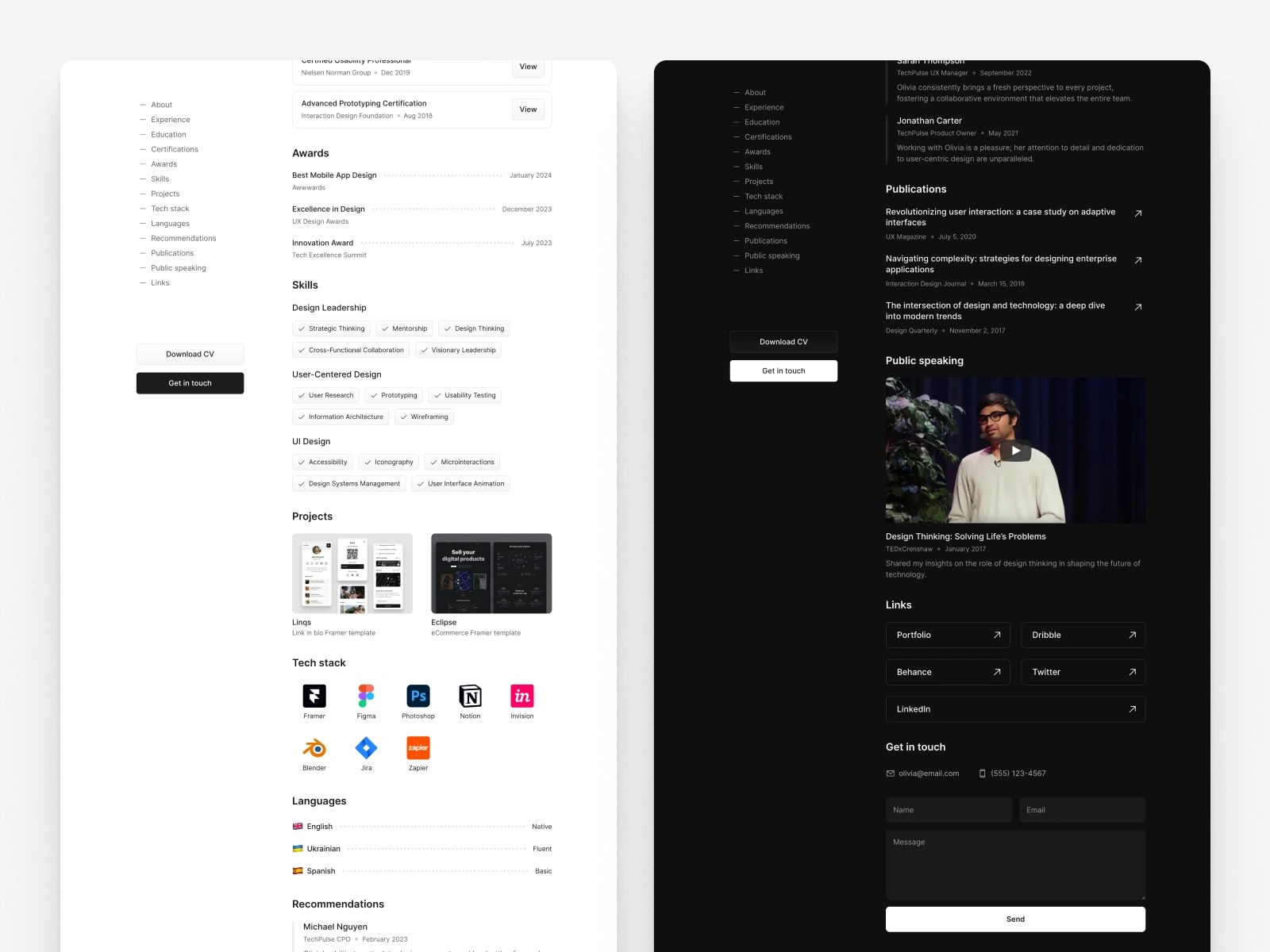The width and height of the screenshot is (1270, 952).
Task: Click the Email input field
Action: click(1083, 810)
